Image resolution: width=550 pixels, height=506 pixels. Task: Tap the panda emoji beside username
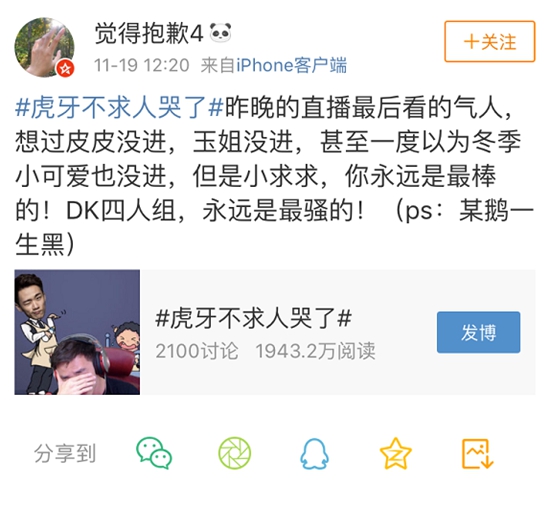coord(220,33)
